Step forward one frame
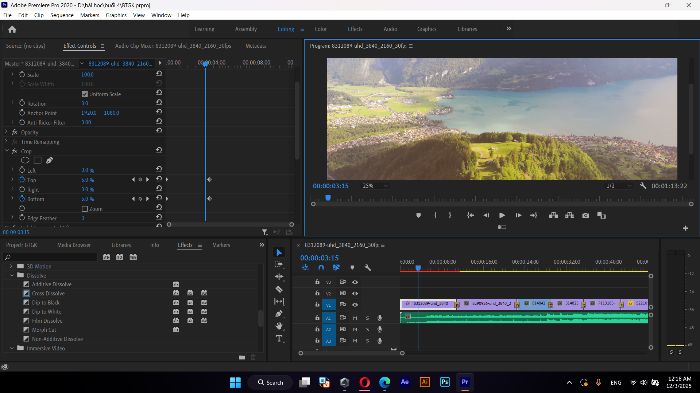This screenshot has height=393, width=700. click(x=518, y=215)
